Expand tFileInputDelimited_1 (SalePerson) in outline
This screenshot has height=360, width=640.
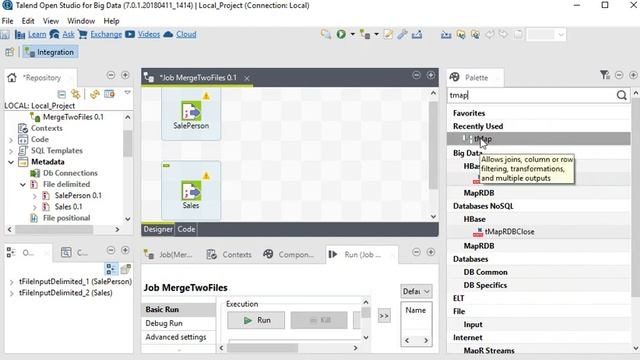pos(11,282)
